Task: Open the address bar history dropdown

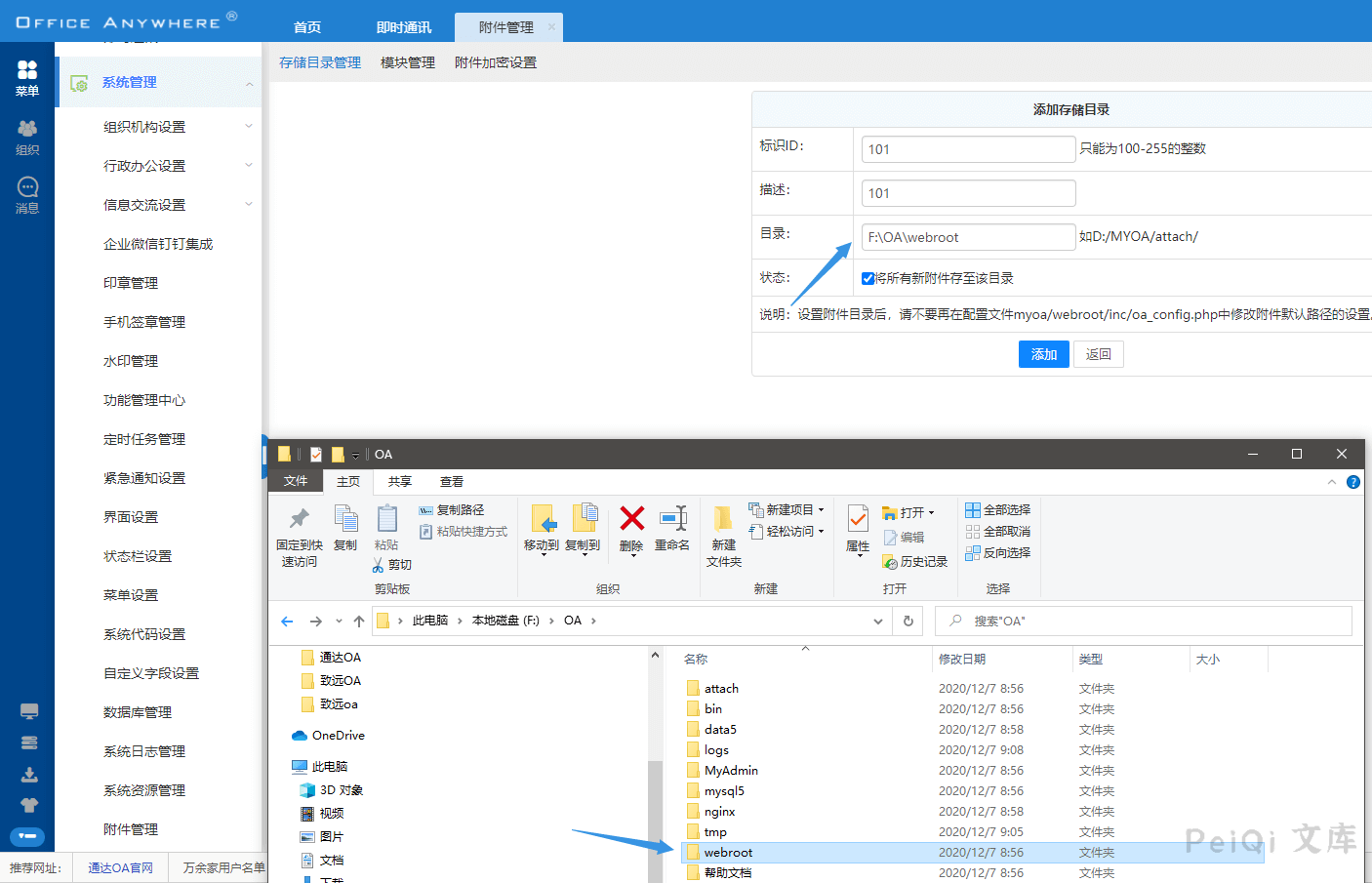Action: pyautogui.click(x=878, y=622)
